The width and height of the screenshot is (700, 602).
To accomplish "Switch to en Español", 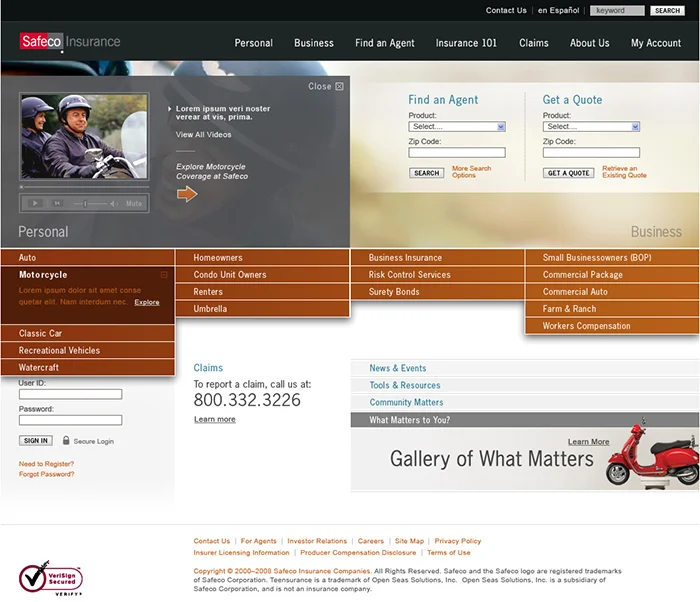I will [x=558, y=10].
